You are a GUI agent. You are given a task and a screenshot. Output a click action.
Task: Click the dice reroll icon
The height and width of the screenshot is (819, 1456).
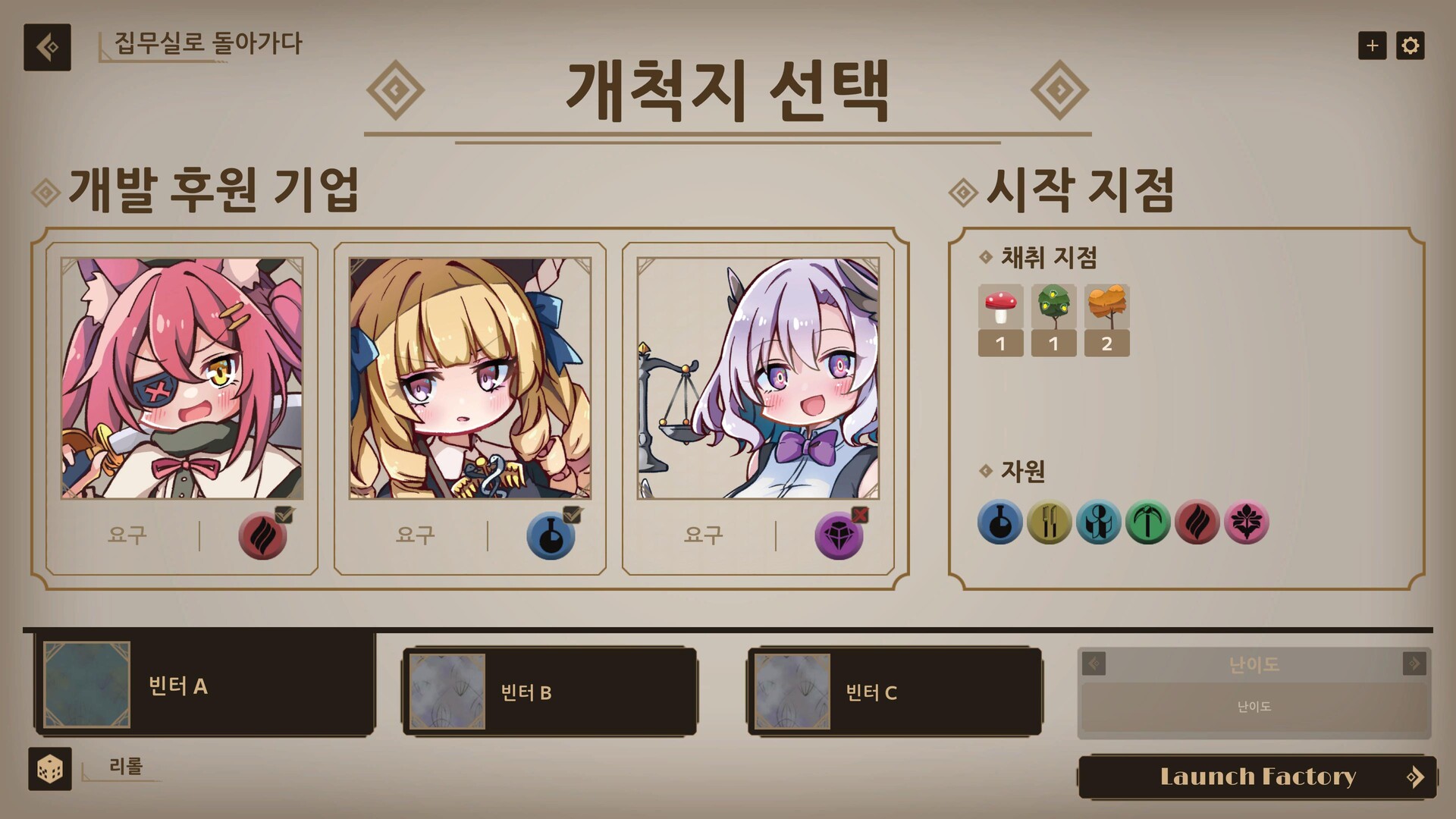[50, 769]
